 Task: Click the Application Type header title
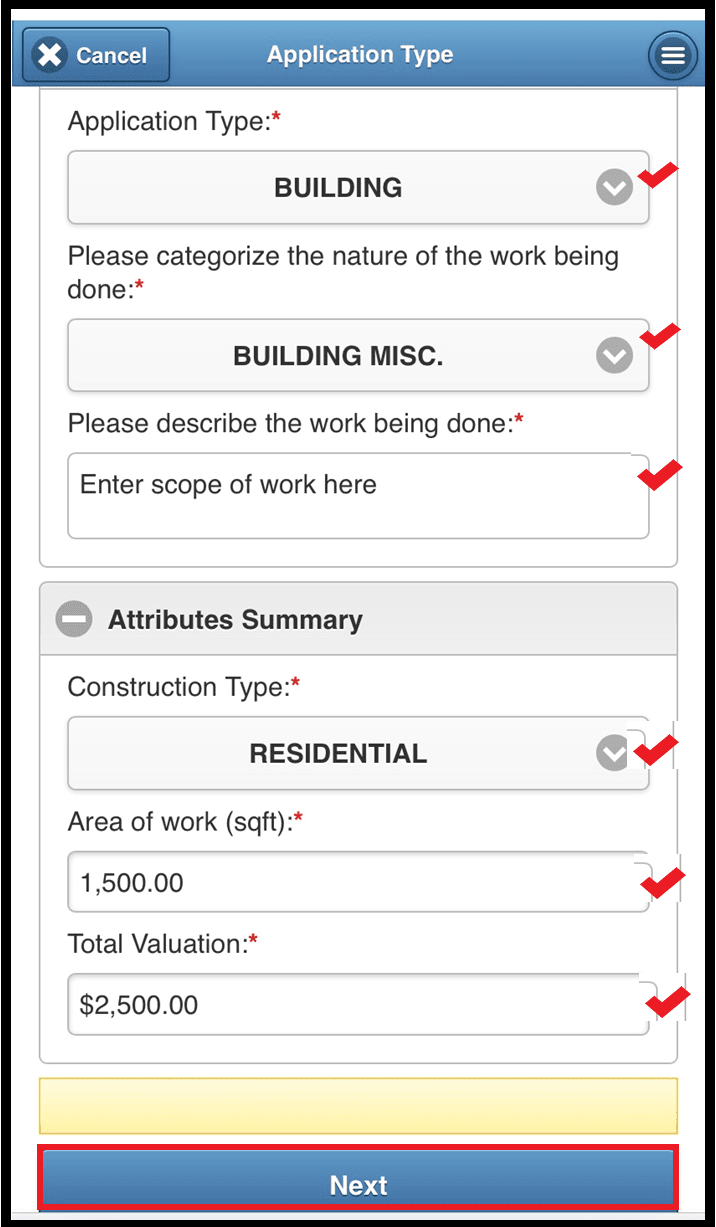(360, 55)
